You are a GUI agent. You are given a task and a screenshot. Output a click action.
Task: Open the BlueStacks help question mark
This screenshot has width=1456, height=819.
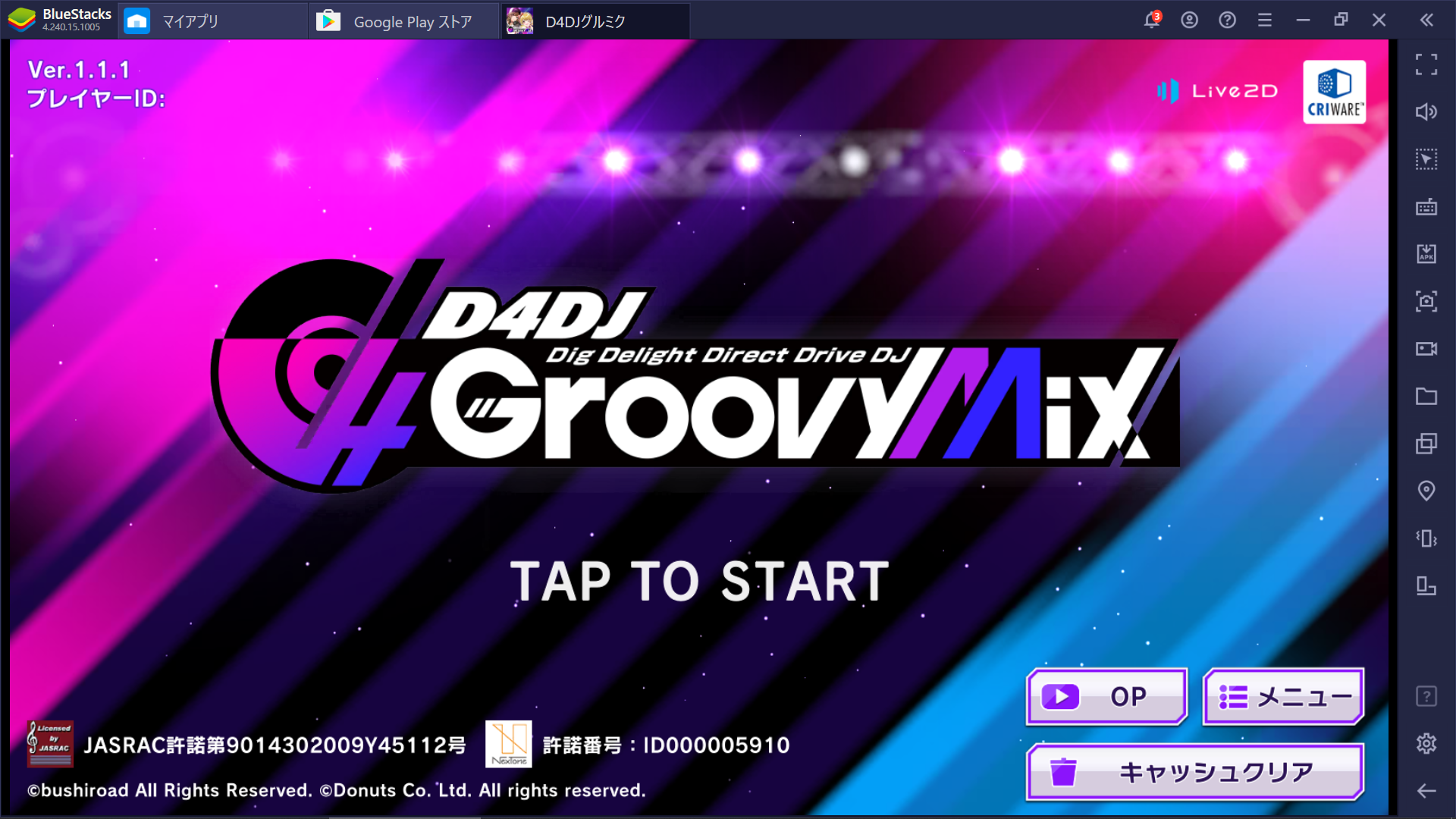pos(1227,20)
